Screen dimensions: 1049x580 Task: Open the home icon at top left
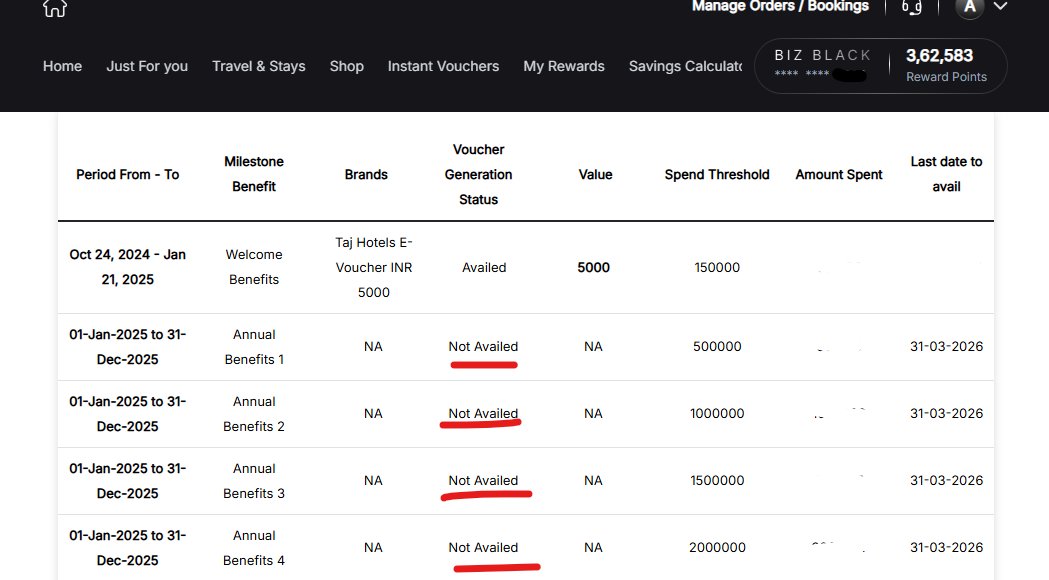[x=55, y=8]
